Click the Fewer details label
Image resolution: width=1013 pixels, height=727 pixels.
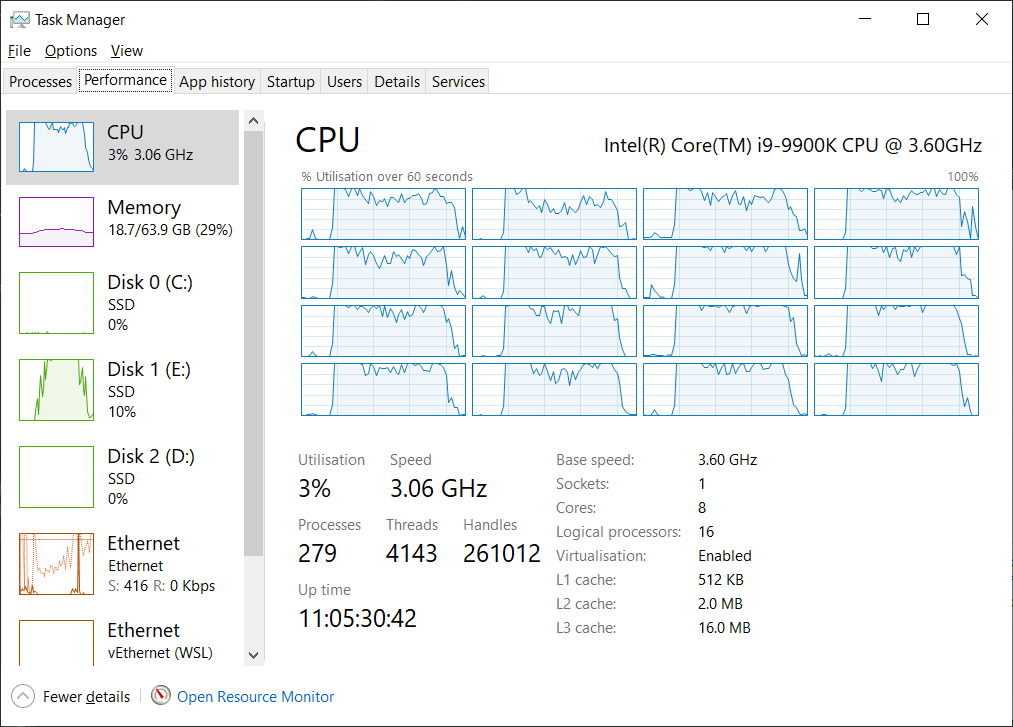click(x=87, y=697)
